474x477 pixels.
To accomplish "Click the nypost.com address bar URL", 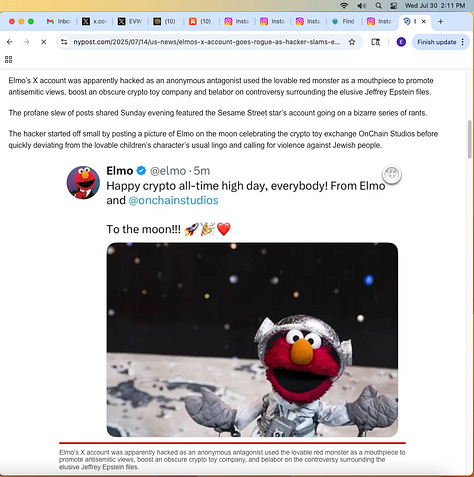I will point(207,42).
